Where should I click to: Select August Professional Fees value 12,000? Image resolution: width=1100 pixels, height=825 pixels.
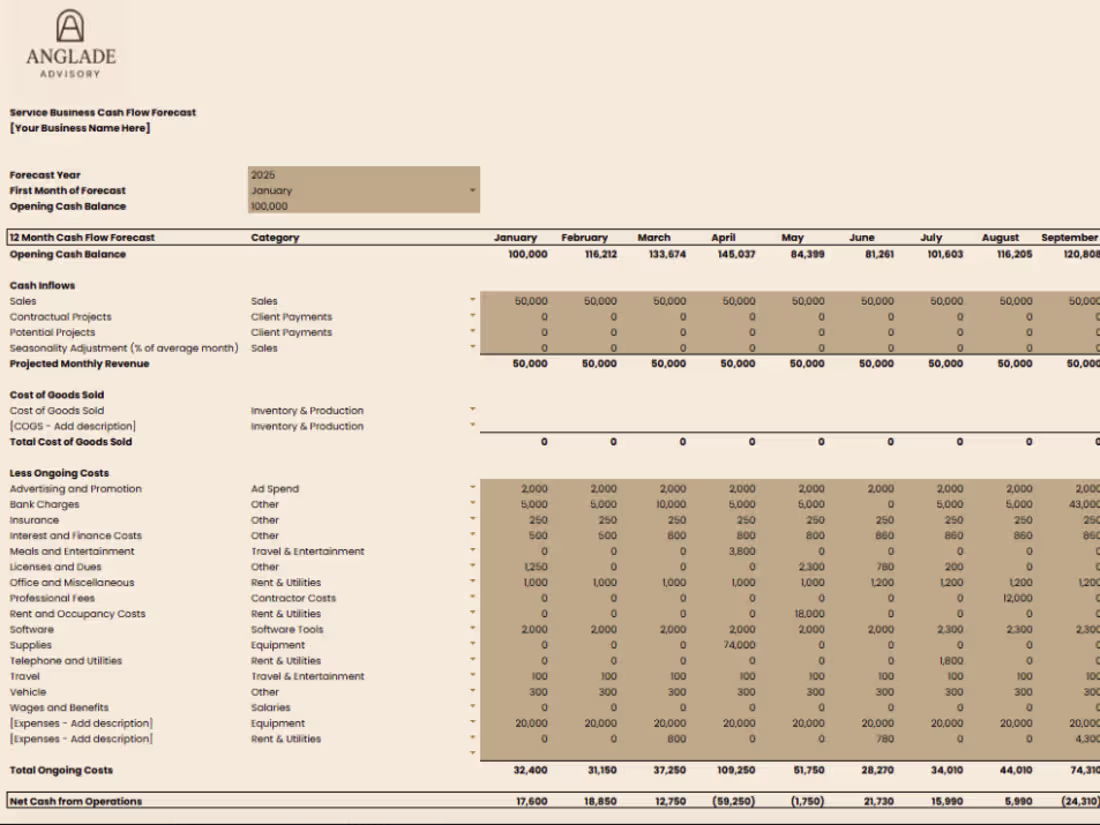[x=1017, y=598]
